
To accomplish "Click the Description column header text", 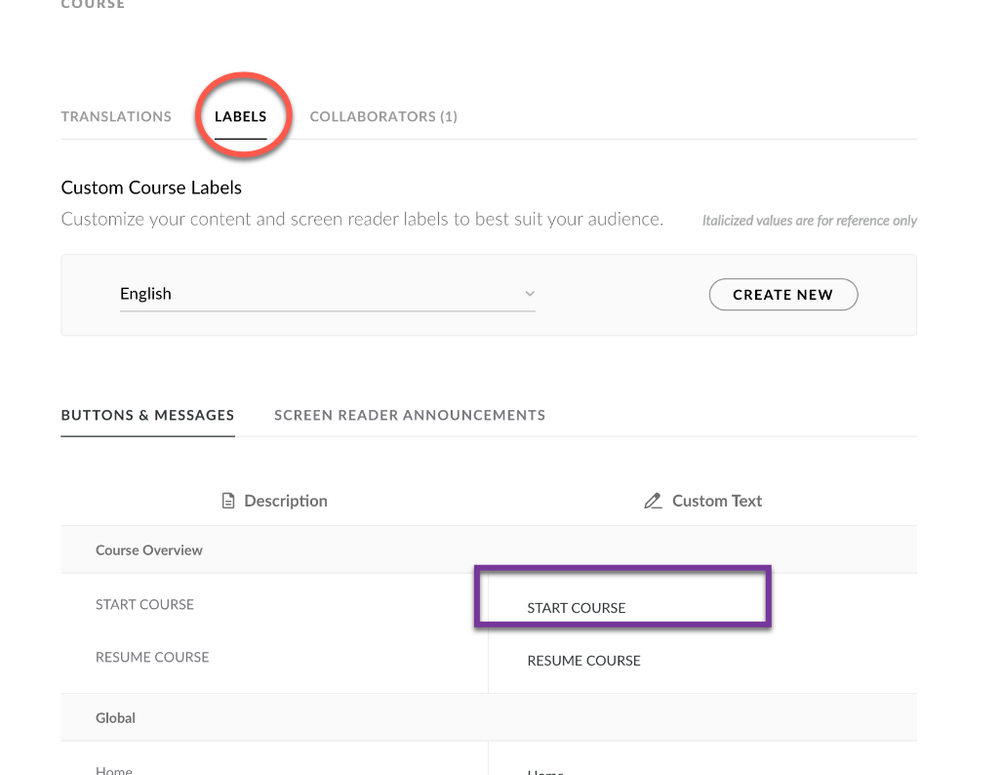I will (286, 501).
